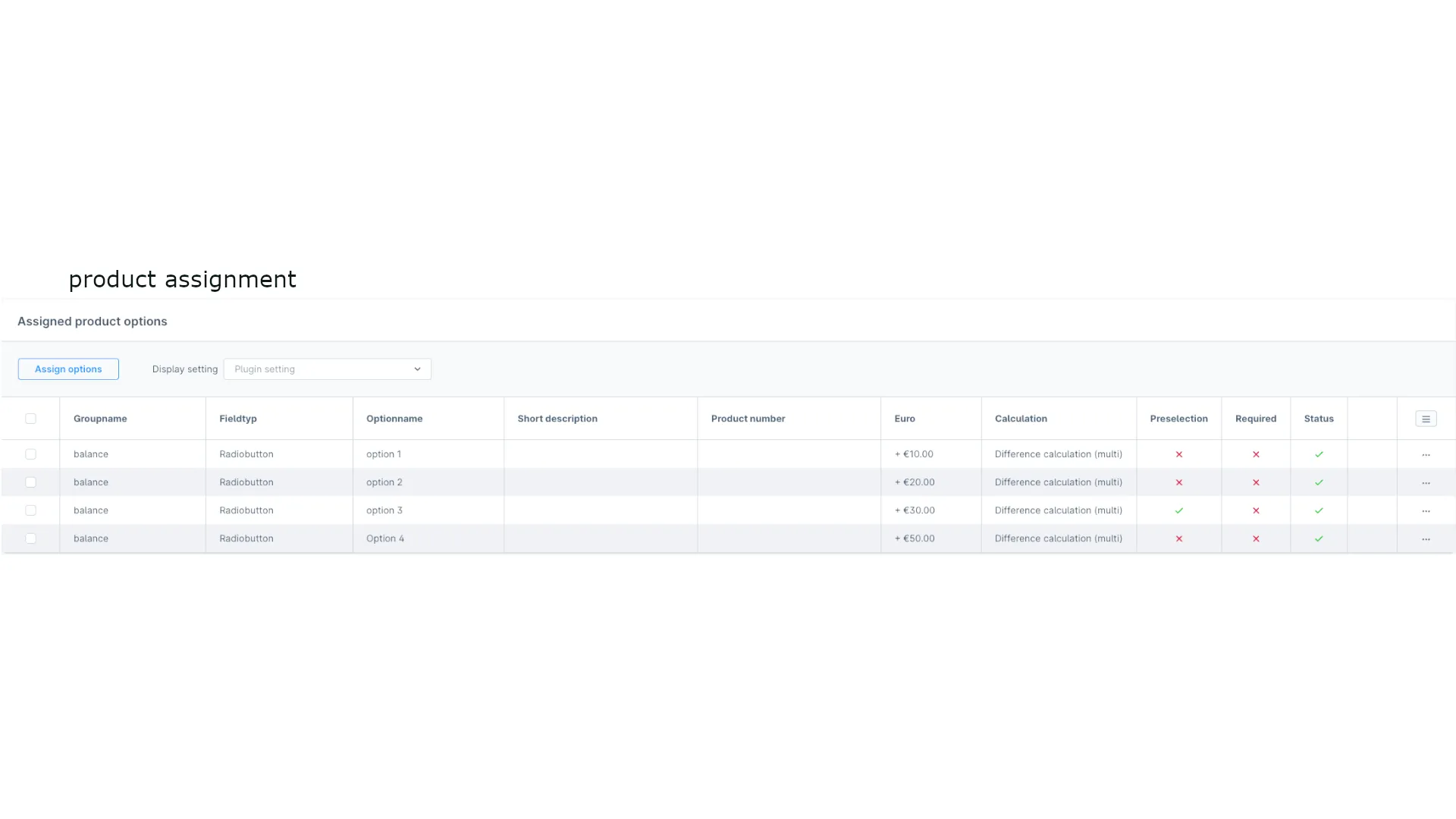
Task: Click the red Required cross on Option 4
Action: click(x=1256, y=538)
